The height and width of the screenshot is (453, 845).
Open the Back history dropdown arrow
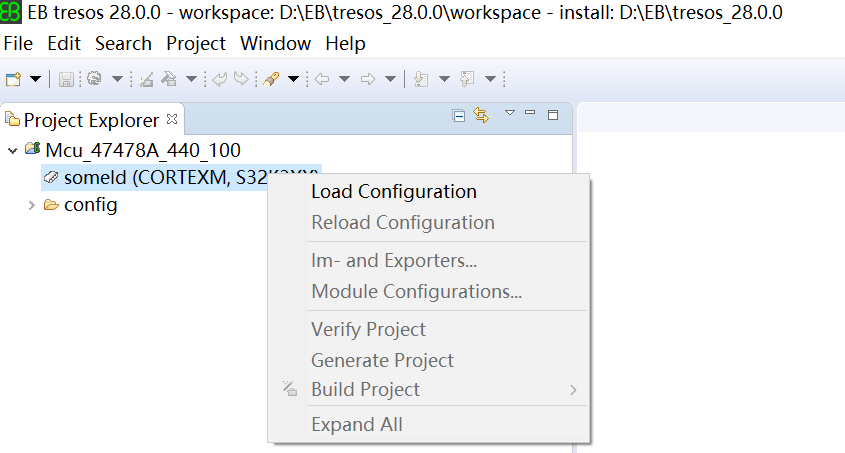[344, 80]
